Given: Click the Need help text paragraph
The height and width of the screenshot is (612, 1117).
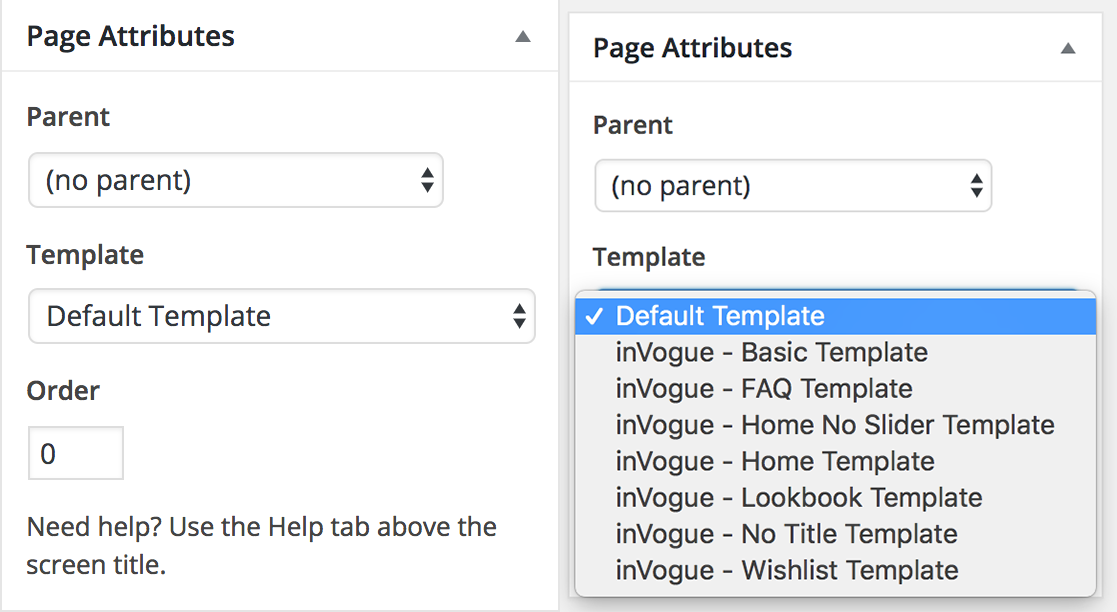Looking at the screenshot, I should tap(261, 545).
